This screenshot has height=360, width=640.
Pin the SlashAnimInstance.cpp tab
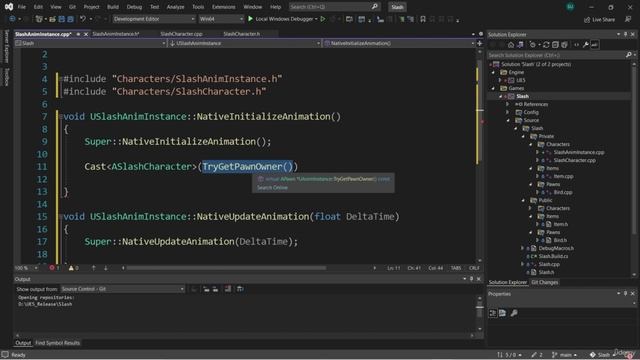point(78,34)
